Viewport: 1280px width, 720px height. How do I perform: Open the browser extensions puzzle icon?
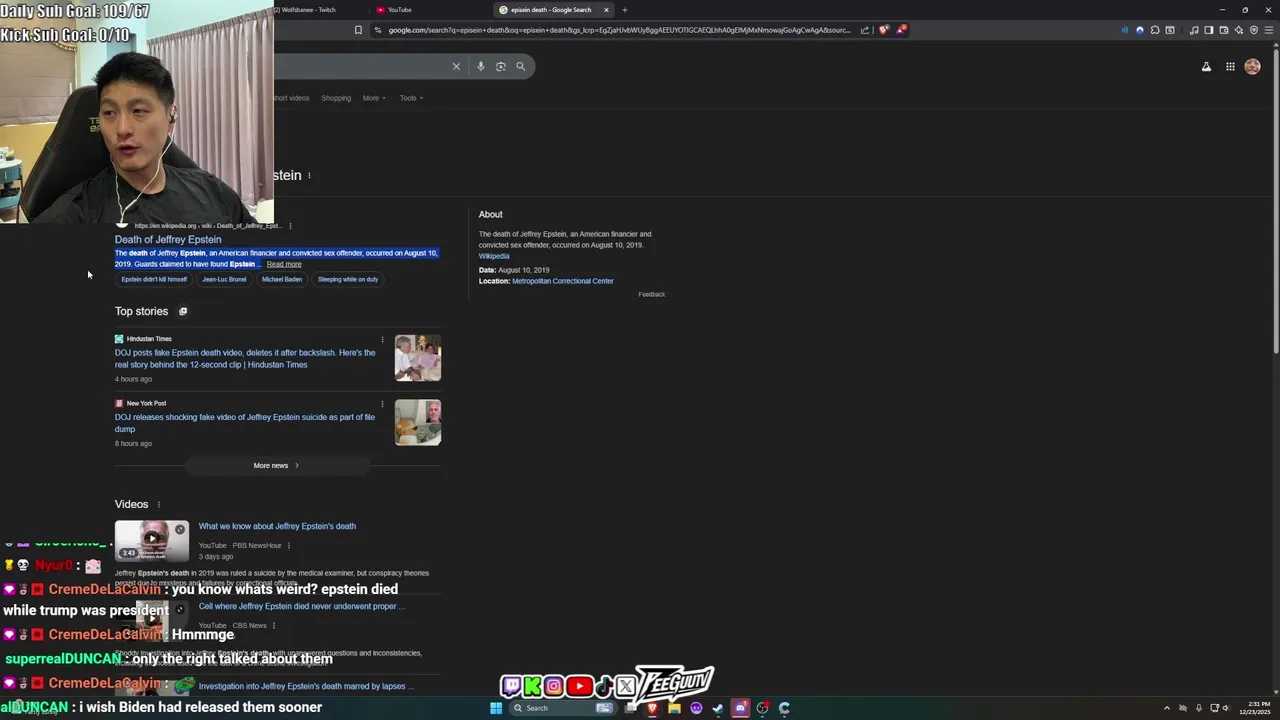tap(1155, 30)
